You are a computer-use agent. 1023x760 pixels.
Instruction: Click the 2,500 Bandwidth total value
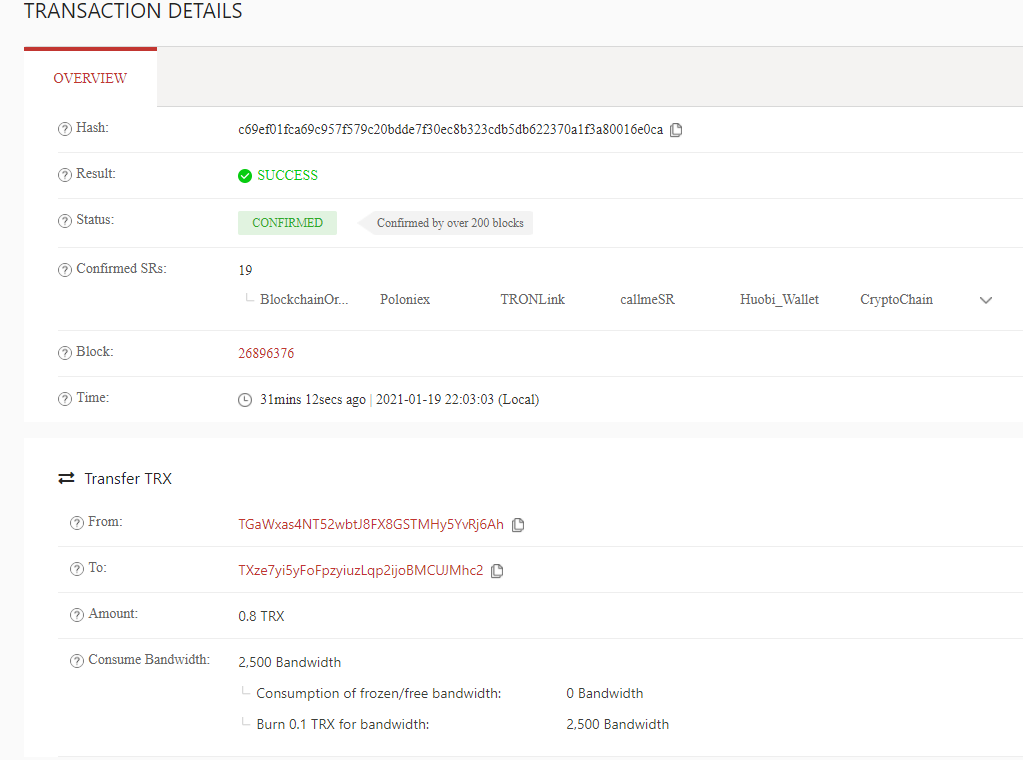290,662
